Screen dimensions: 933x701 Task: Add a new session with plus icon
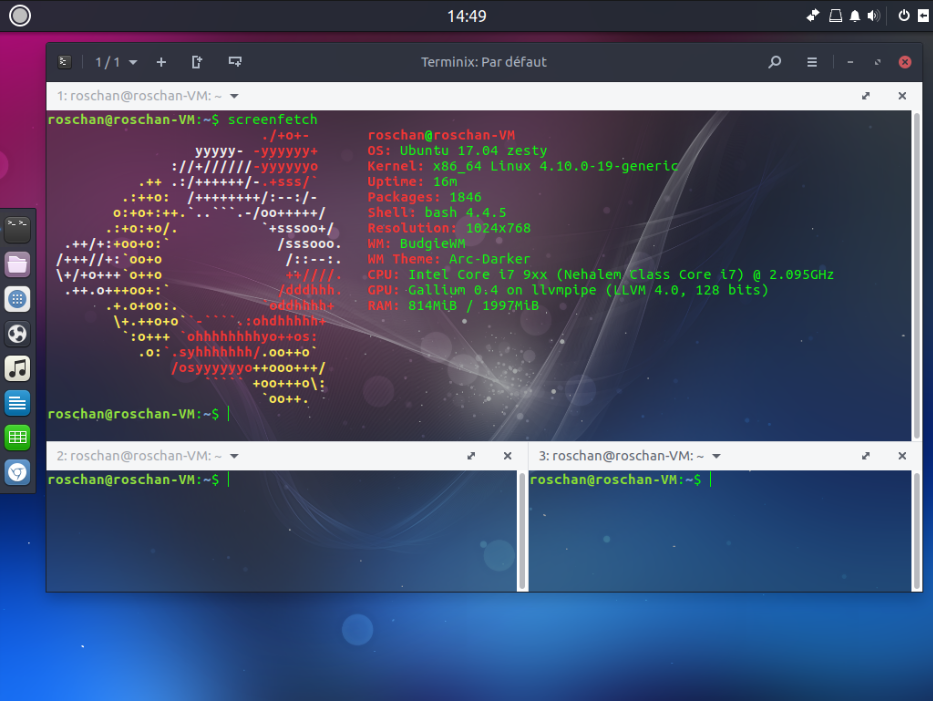[x=161, y=62]
